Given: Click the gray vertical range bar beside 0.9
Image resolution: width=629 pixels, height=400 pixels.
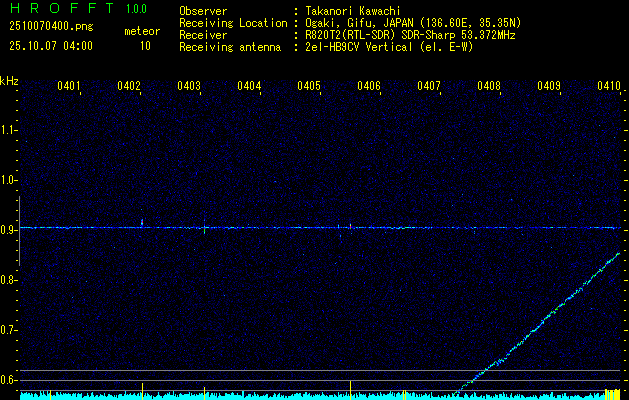Looking at the screenshot, I should (19, 231).
